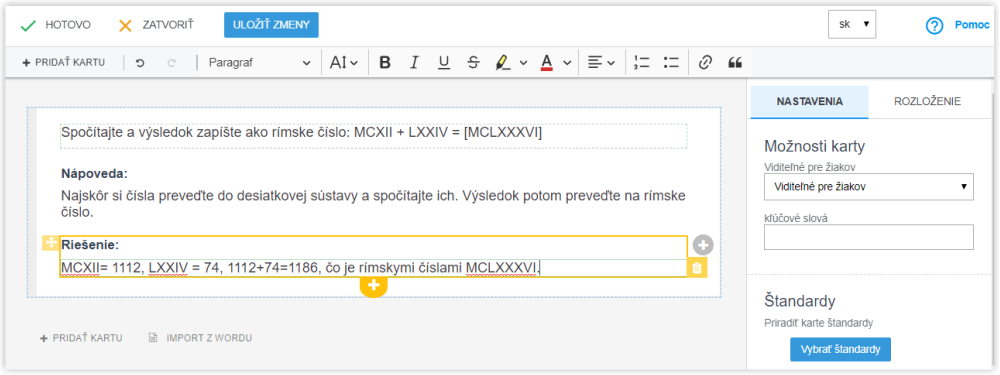Screen dimensions: 1000x375
Task: Toggle italic formatting
Action: [415, 62]
